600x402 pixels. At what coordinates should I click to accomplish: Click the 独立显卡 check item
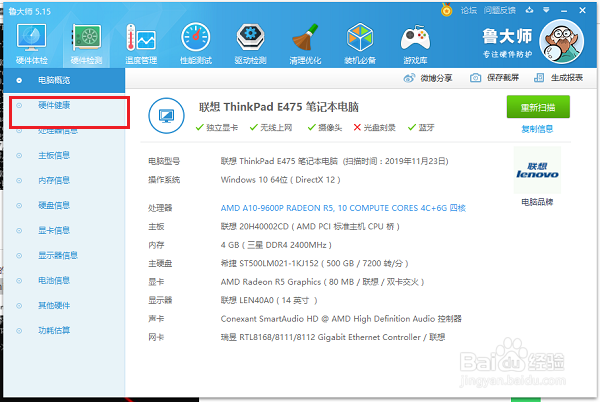click(x=217, y=128)
